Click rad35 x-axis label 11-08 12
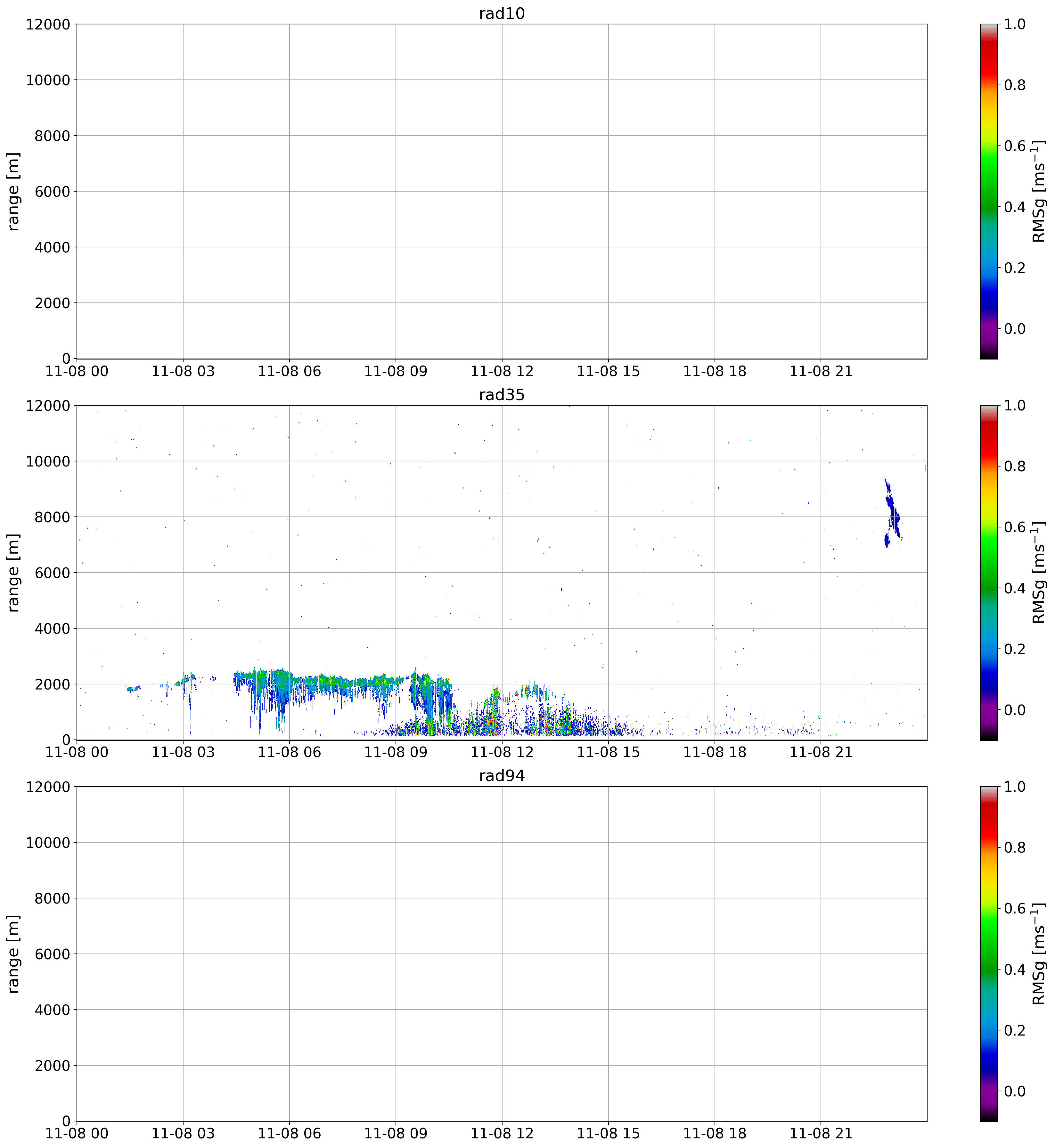The image size is (1055, 1148). coord(502,752)
